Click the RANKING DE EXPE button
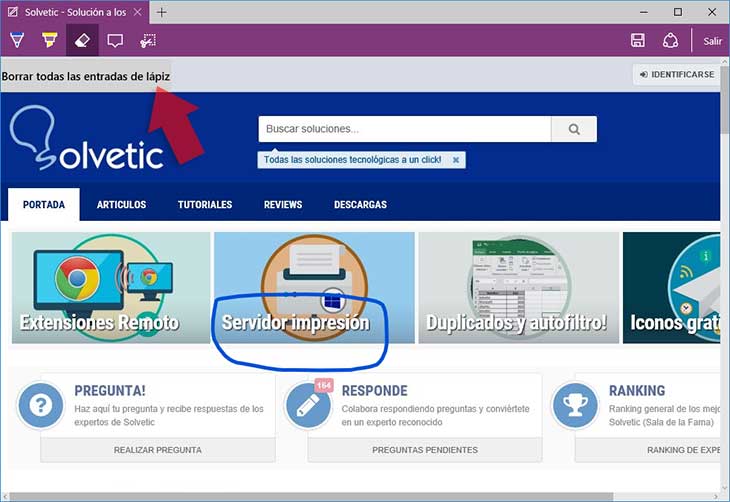730x502 pixels. point(648,450)
